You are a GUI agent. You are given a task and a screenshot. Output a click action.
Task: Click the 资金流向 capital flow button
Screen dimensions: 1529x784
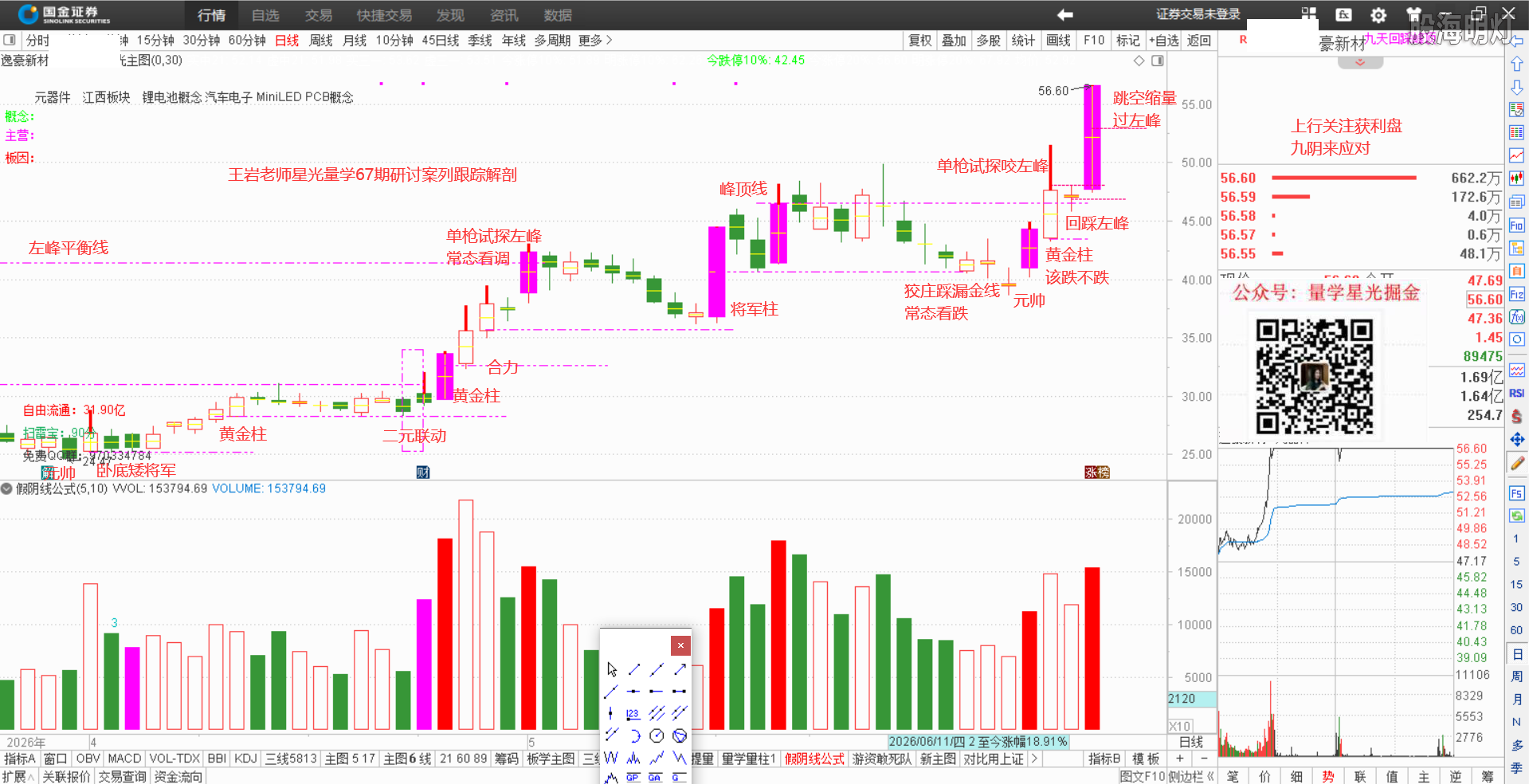click(178, 776)
